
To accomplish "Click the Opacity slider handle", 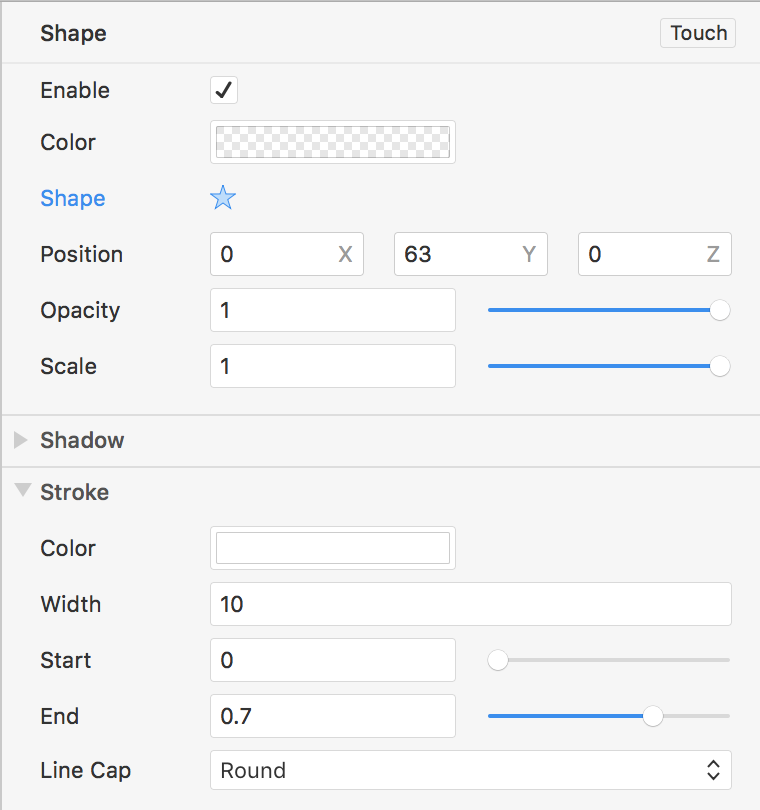I will [719, 310].
